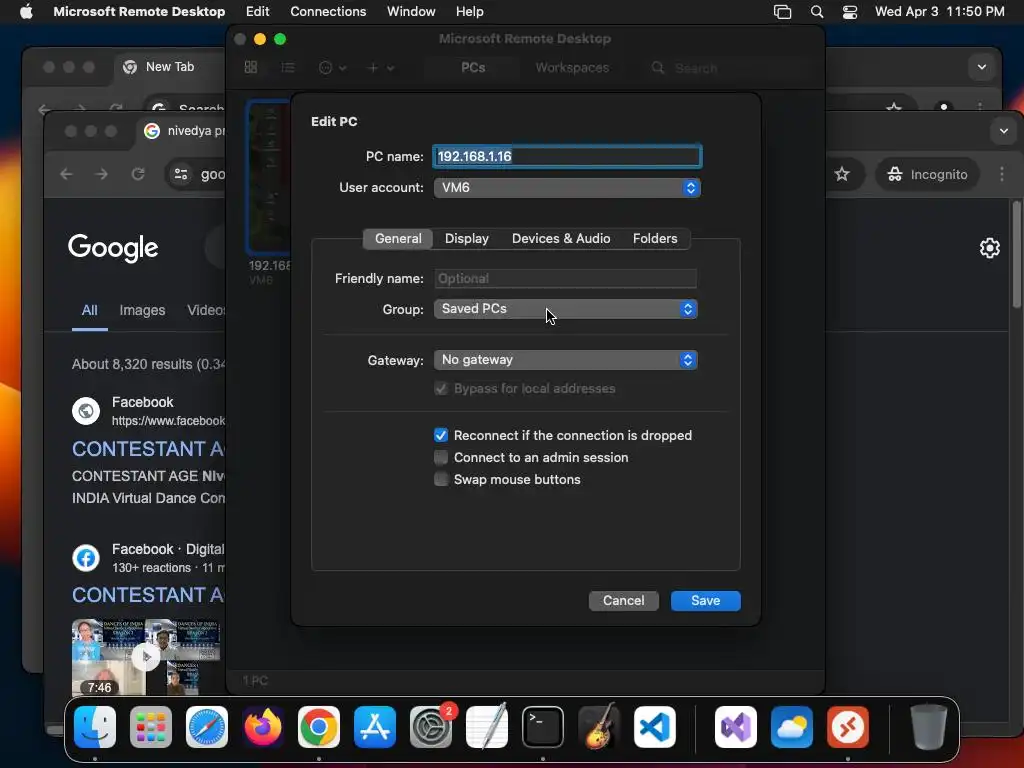
Task: Click the site info icon in Chrome address bar
Action: [181, 174]
